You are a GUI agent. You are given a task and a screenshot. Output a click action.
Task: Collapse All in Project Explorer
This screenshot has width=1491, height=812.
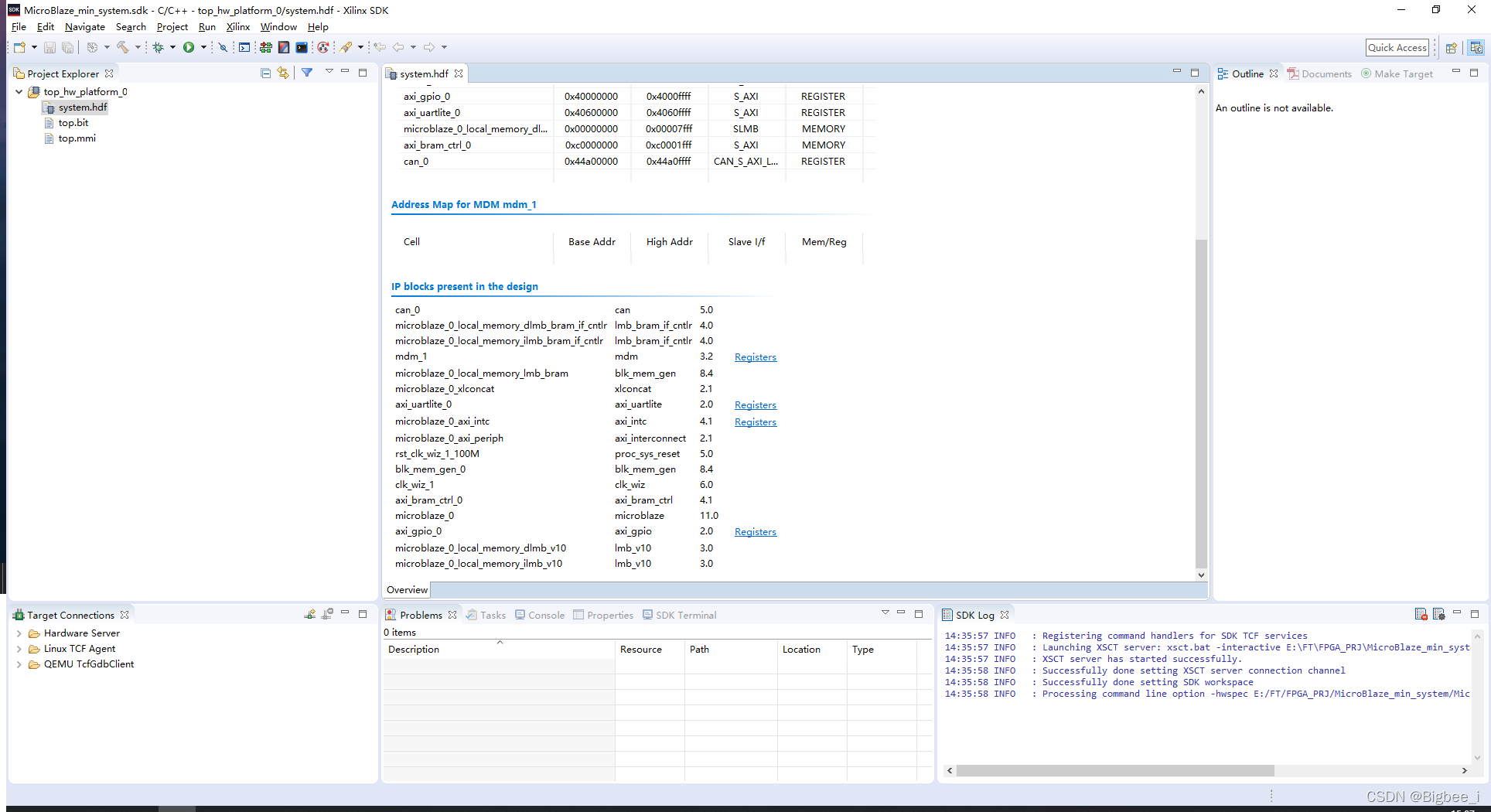pyautogui.click(x=266, y=73)
